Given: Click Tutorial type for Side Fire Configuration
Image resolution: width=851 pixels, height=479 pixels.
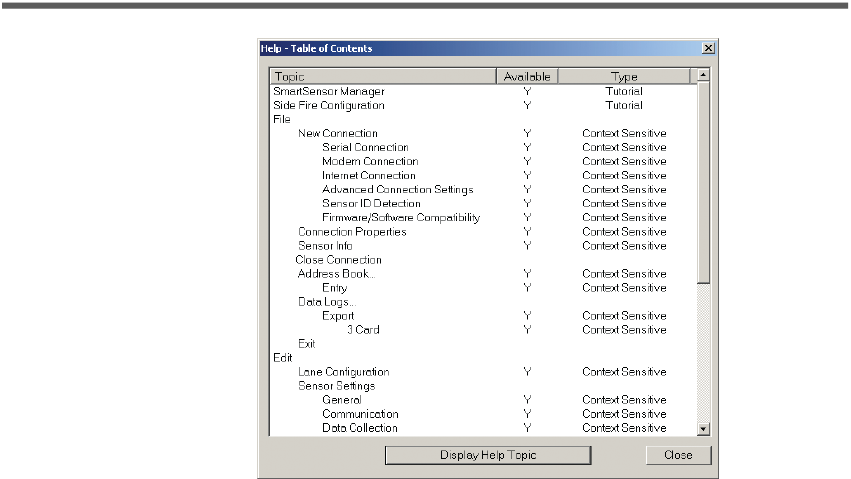Looking at the screenshot, I should click(624, 105).
